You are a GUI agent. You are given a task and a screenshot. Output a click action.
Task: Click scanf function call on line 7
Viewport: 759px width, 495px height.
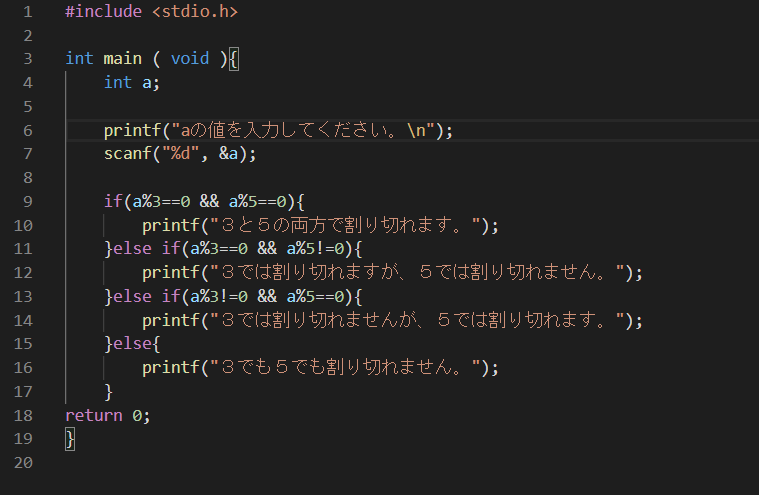pos(127,154)
